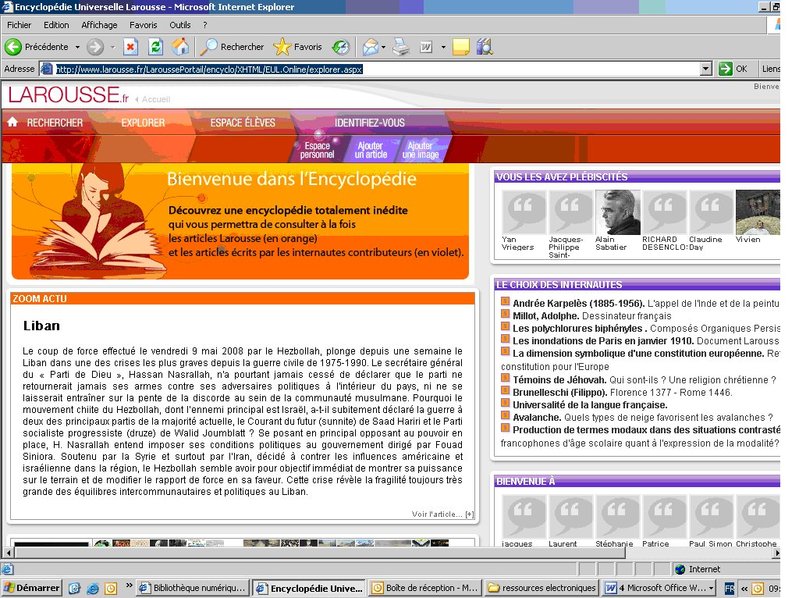Click the FR language indicator in tray
Screen dimensions: 799x598
730,588
